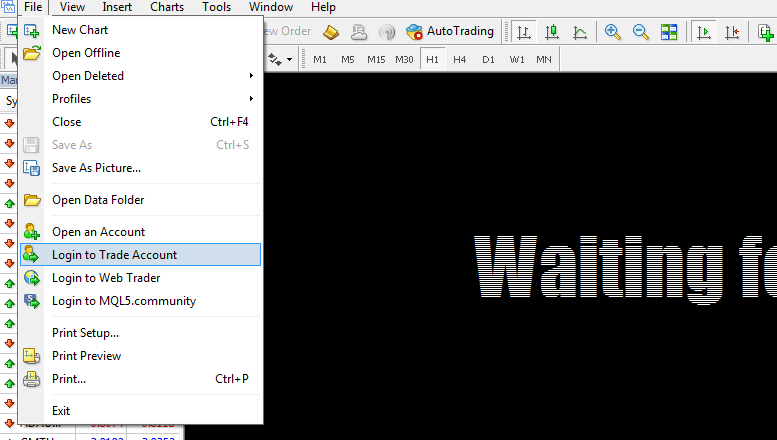
Task: Choose Print Preview entry
Action: coord(140,356)
